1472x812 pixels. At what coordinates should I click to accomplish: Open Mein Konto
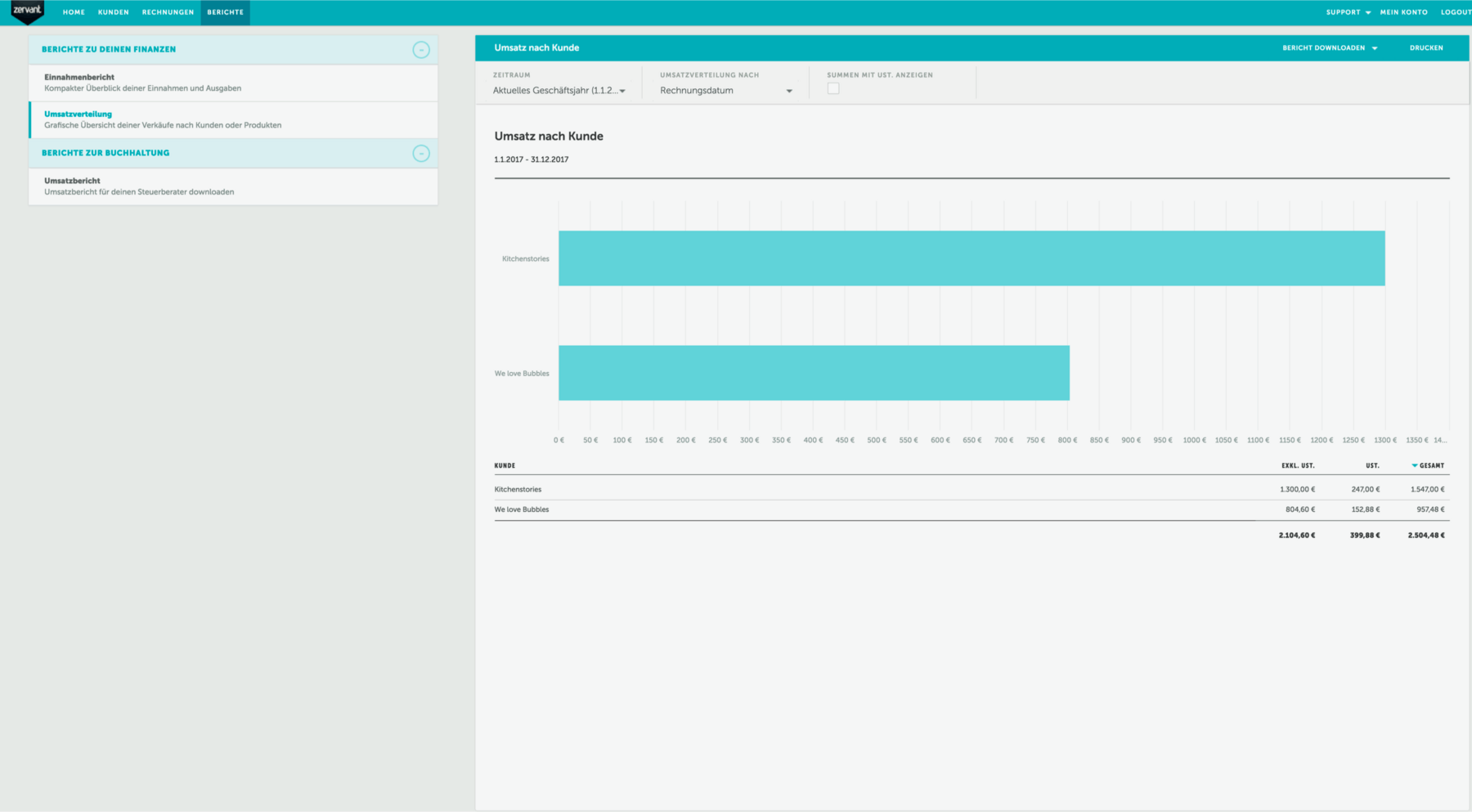[1403, 12]
